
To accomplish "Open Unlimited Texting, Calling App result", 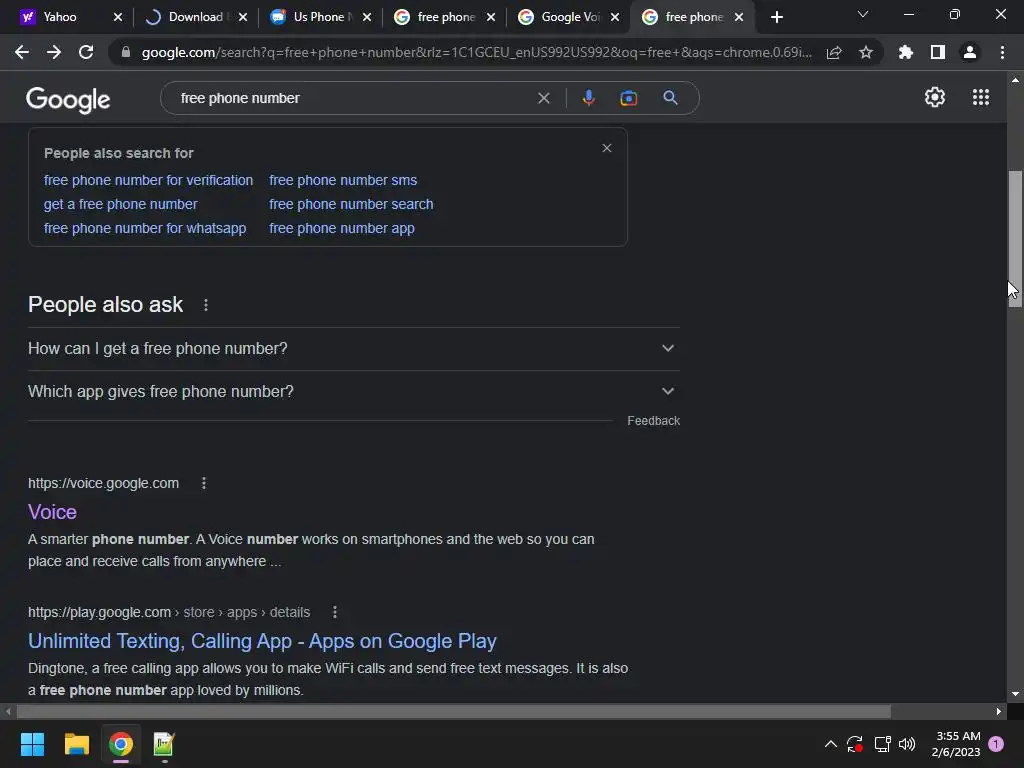I will pyautogui.click(x=262, y=641).
